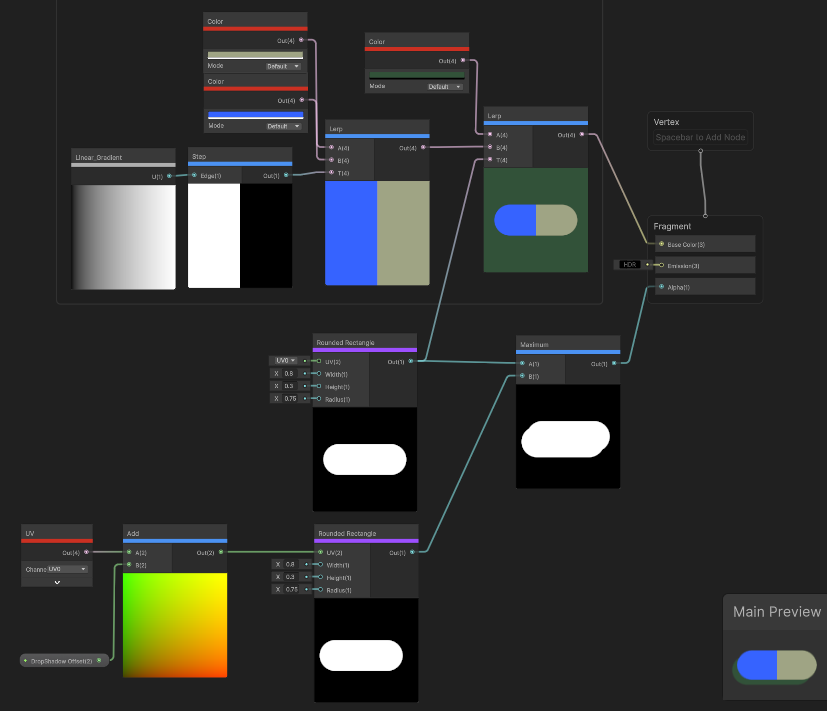Open the dark green color swatch in Color node
The width and height of the screenshot is (827, 711).
pyautogui.click(x=417, y=75)
